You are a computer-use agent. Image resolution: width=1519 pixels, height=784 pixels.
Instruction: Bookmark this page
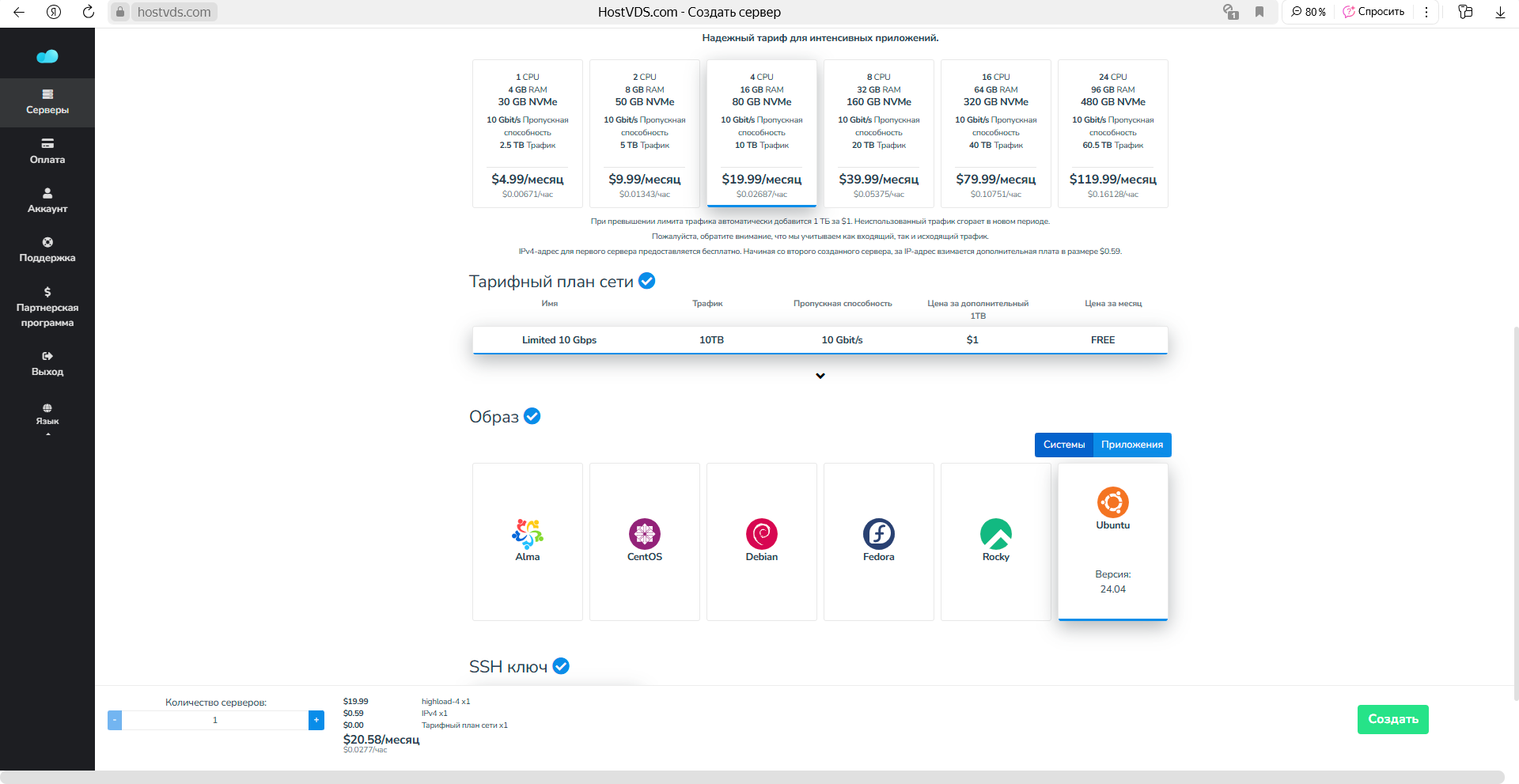[x=1260, y=12]
